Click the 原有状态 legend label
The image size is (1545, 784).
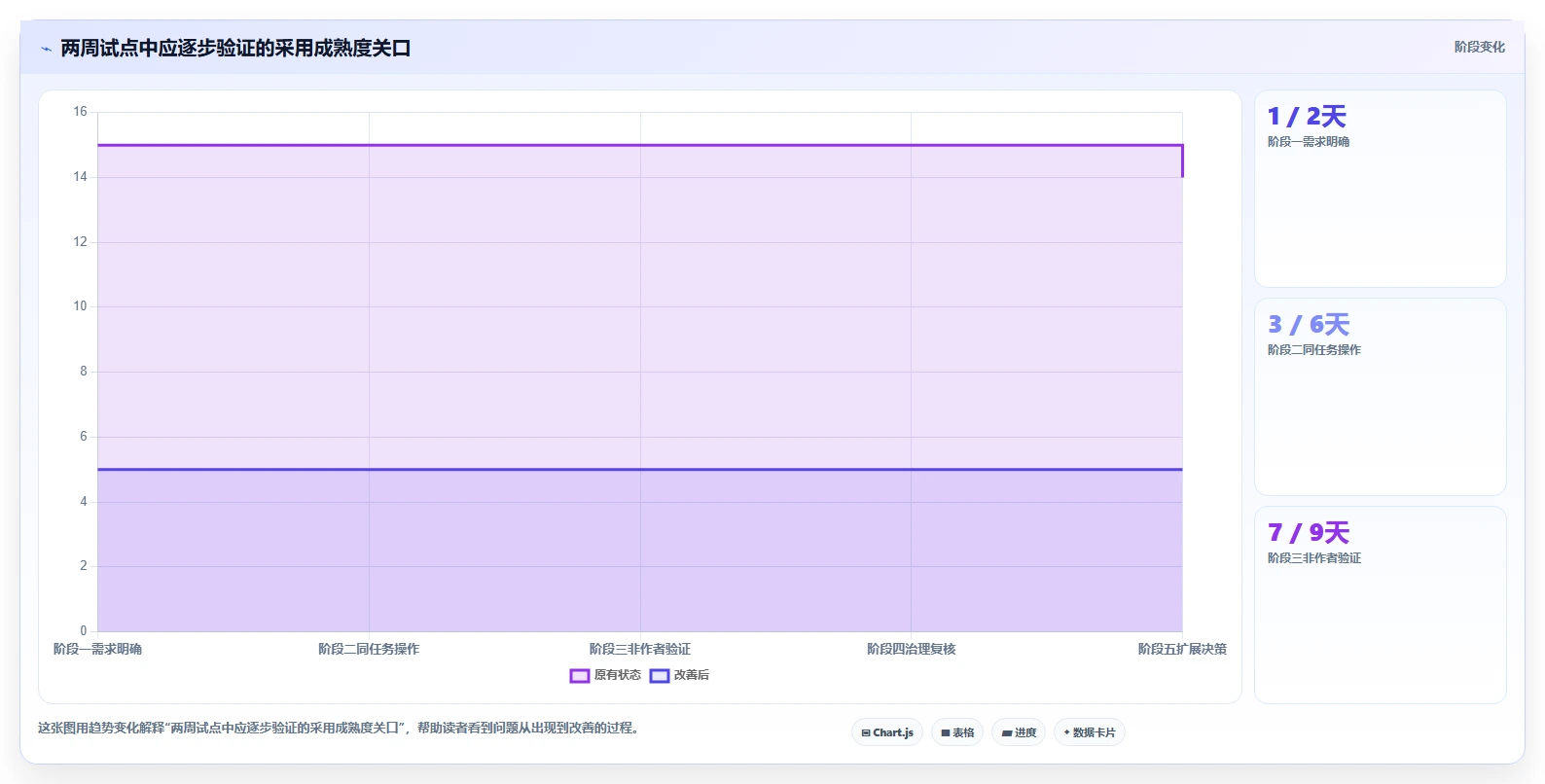[x=618, y=675]
